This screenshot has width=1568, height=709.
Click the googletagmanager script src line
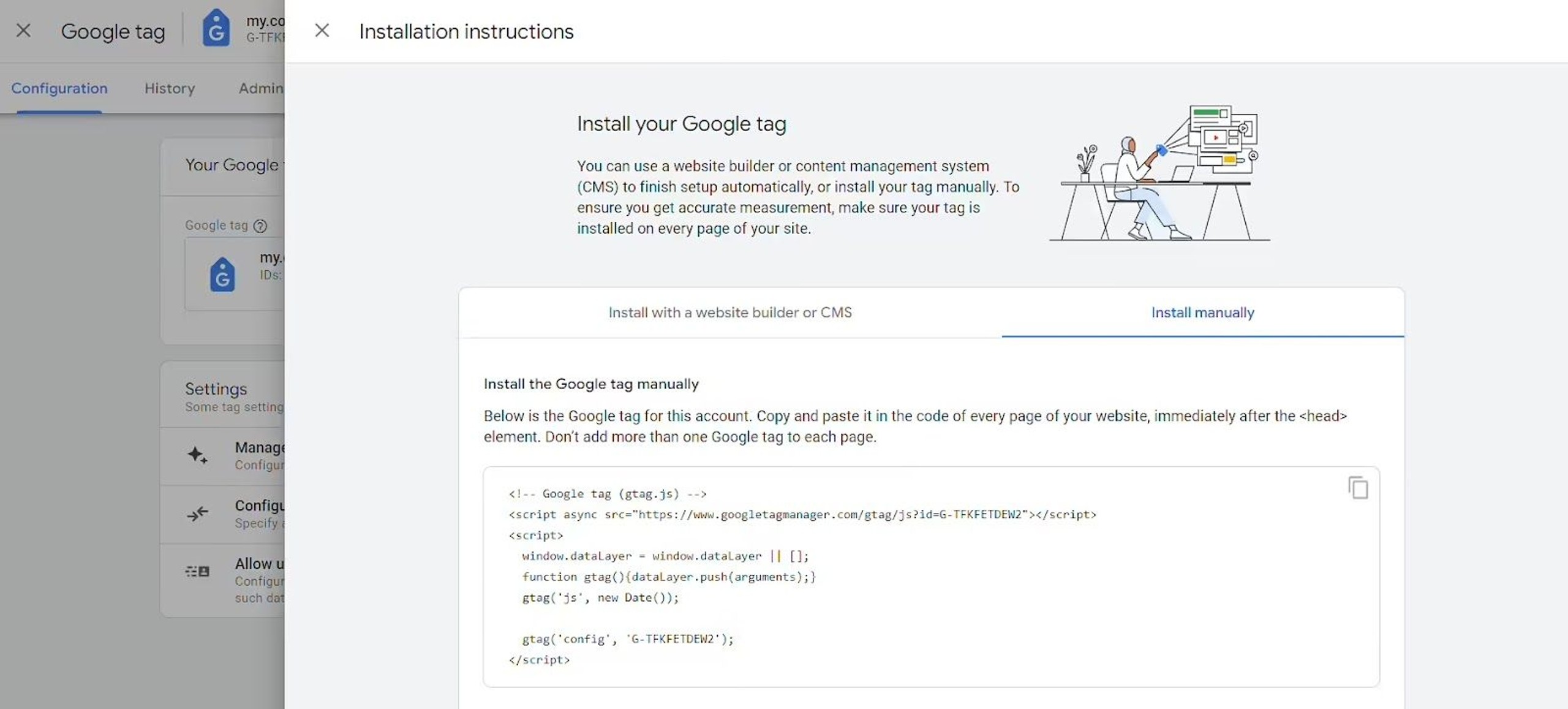(802, 515)
